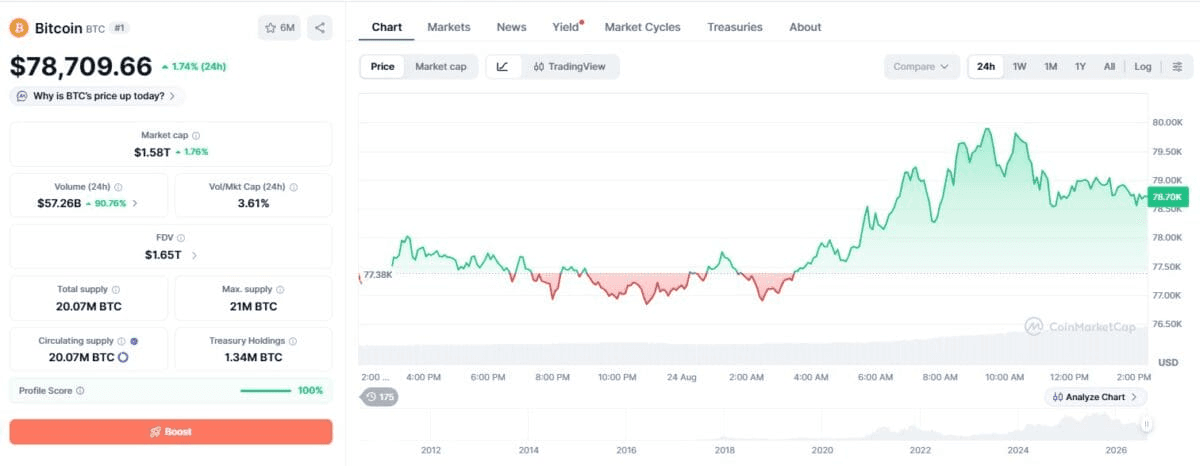Viewport: 1200px width, 466px height.
Task: Click the Boost button
Action: click(x=171, y=431)
